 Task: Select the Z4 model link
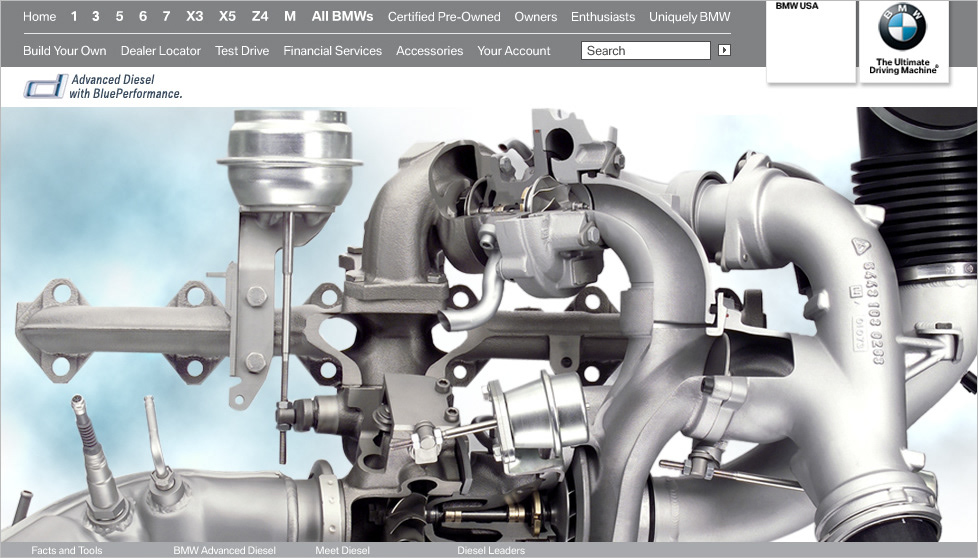click(260, 17)
